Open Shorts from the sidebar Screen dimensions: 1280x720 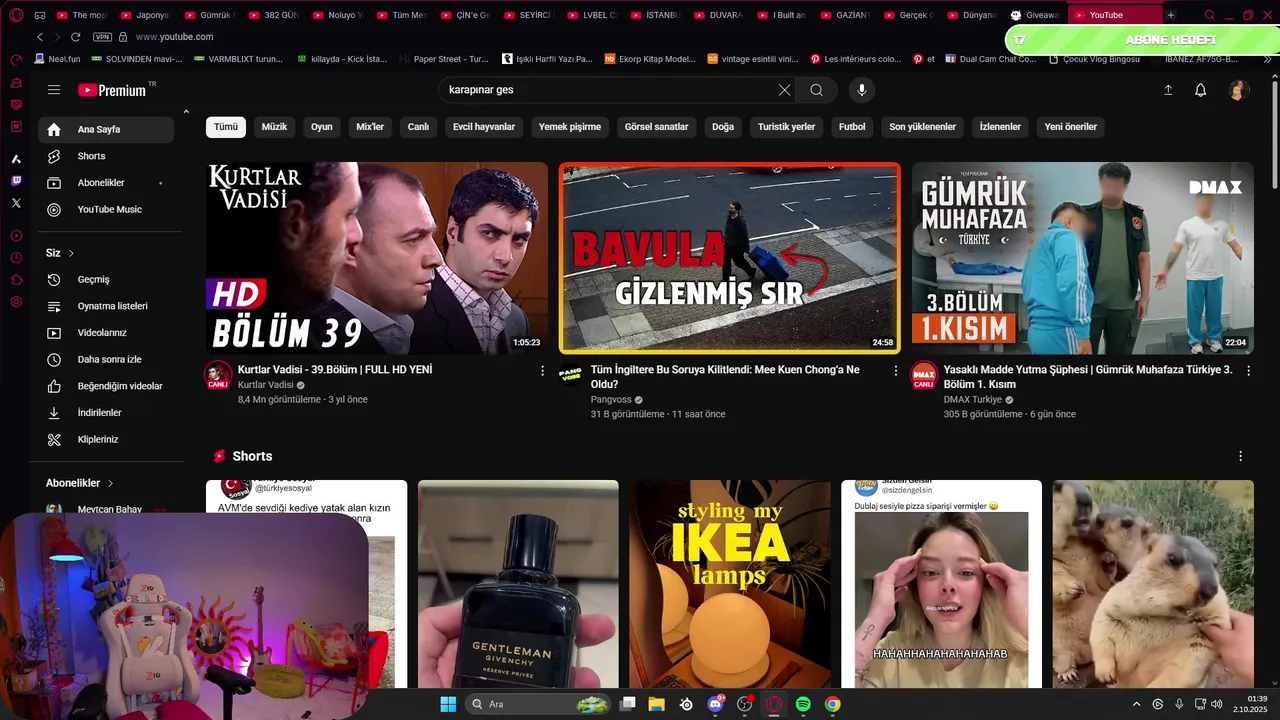(106, 156)
